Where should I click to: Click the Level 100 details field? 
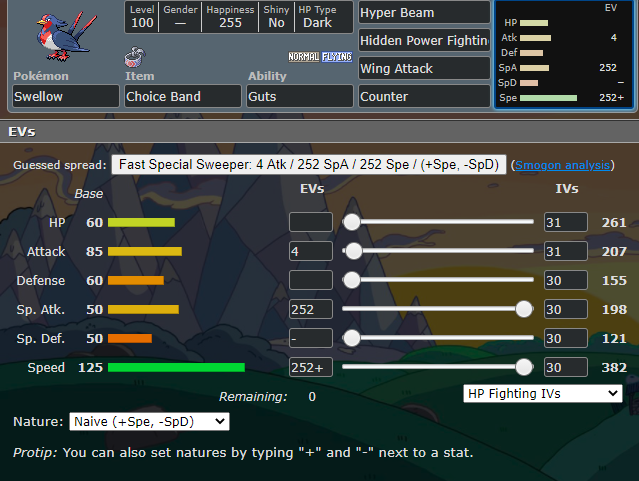pos(142,17)
